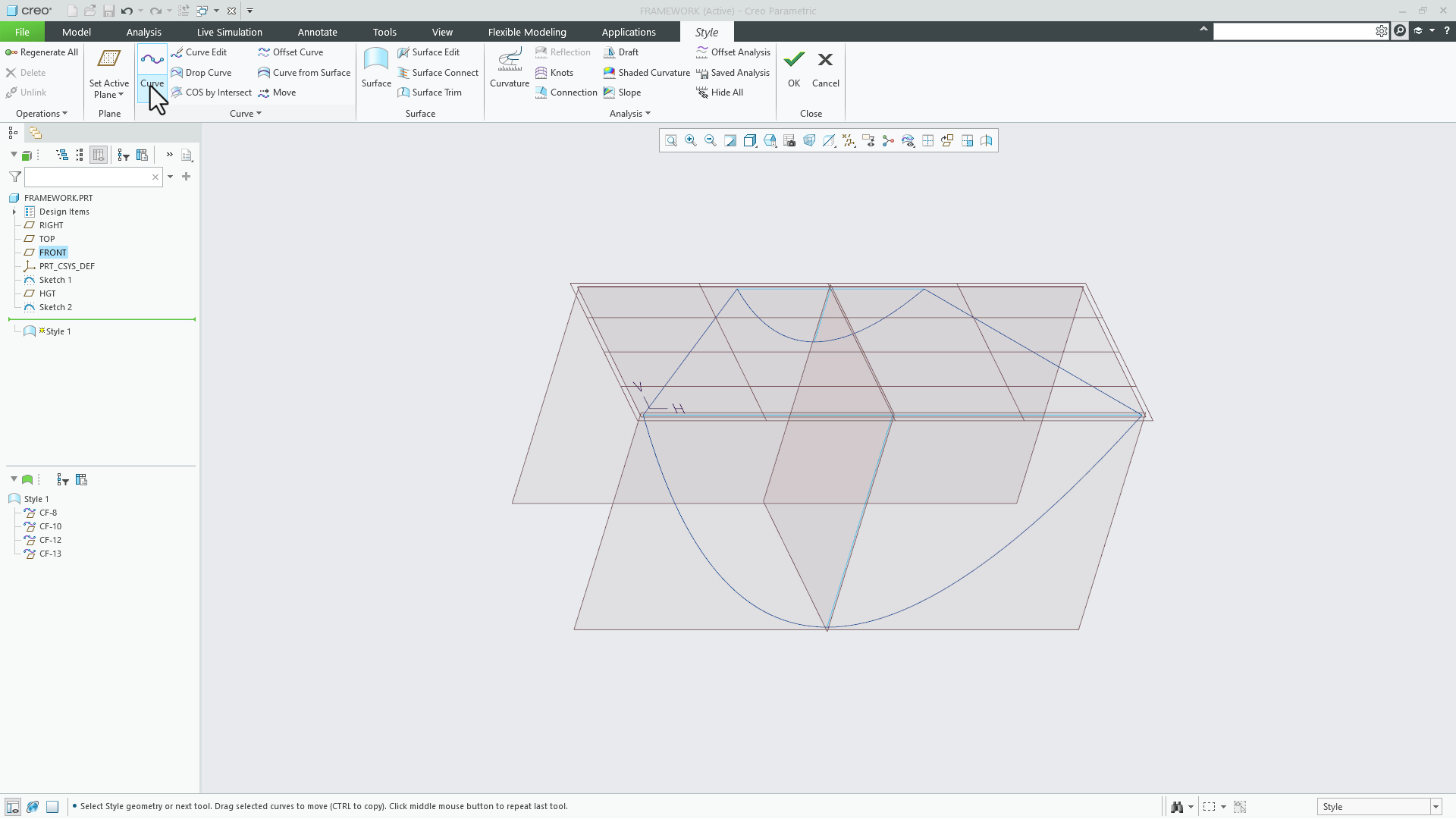Image resolution: width=1456 pixels, height=819 pixels.
Task: Open Set Active Plane dropdown
Action: click(x=109, y=89)
